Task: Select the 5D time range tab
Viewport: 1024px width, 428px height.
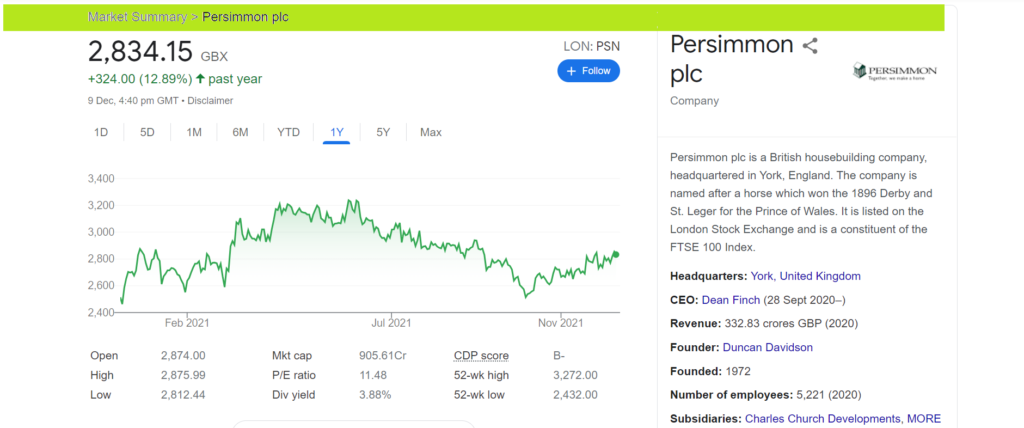Action: tap(147, 132)
